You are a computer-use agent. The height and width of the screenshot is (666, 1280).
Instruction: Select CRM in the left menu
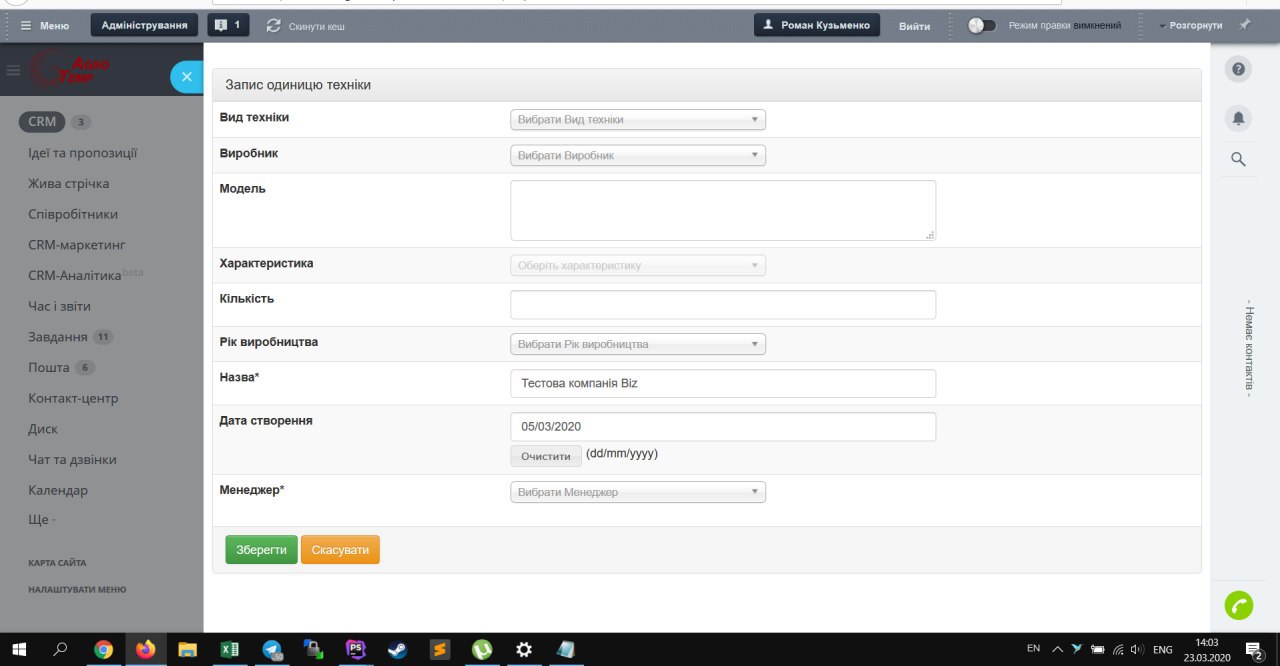(42, 122)
